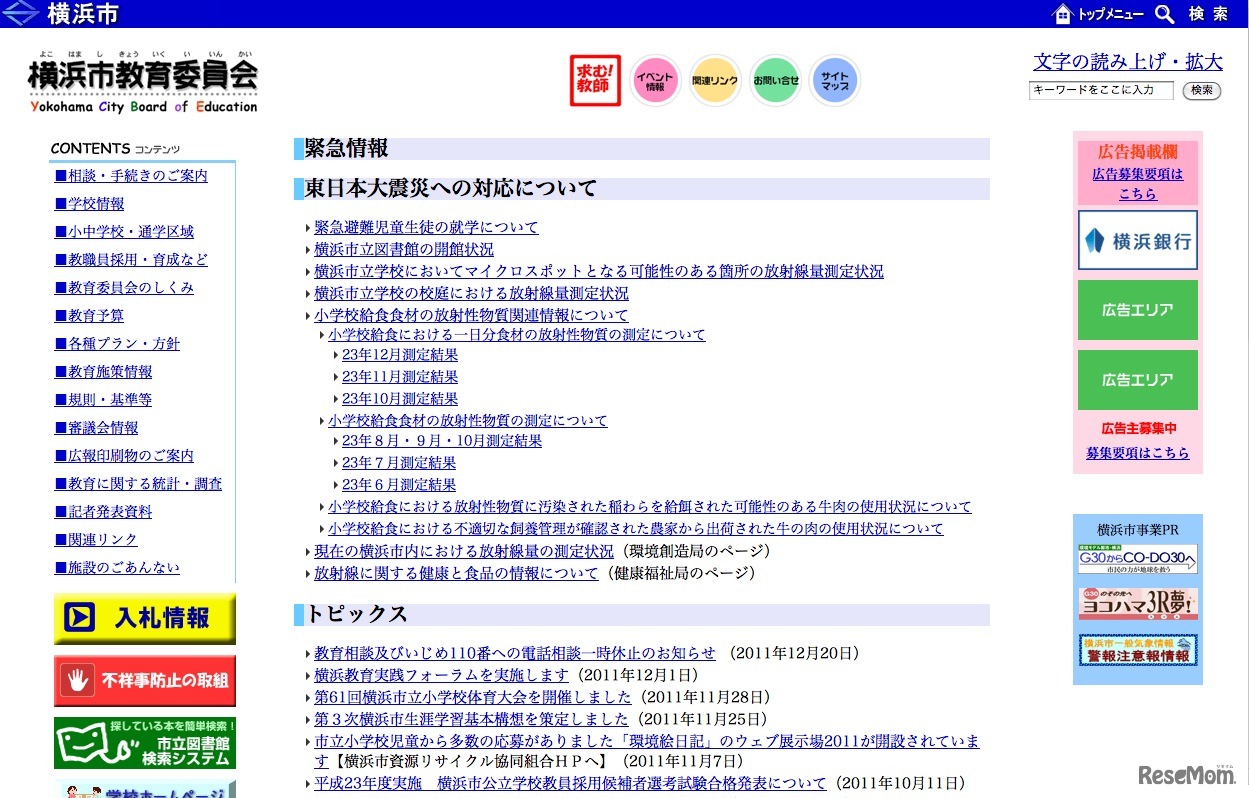Open the green お問い合せ circle icon
This screenshot has height=798, width=1249.
[x=776, y=81]
